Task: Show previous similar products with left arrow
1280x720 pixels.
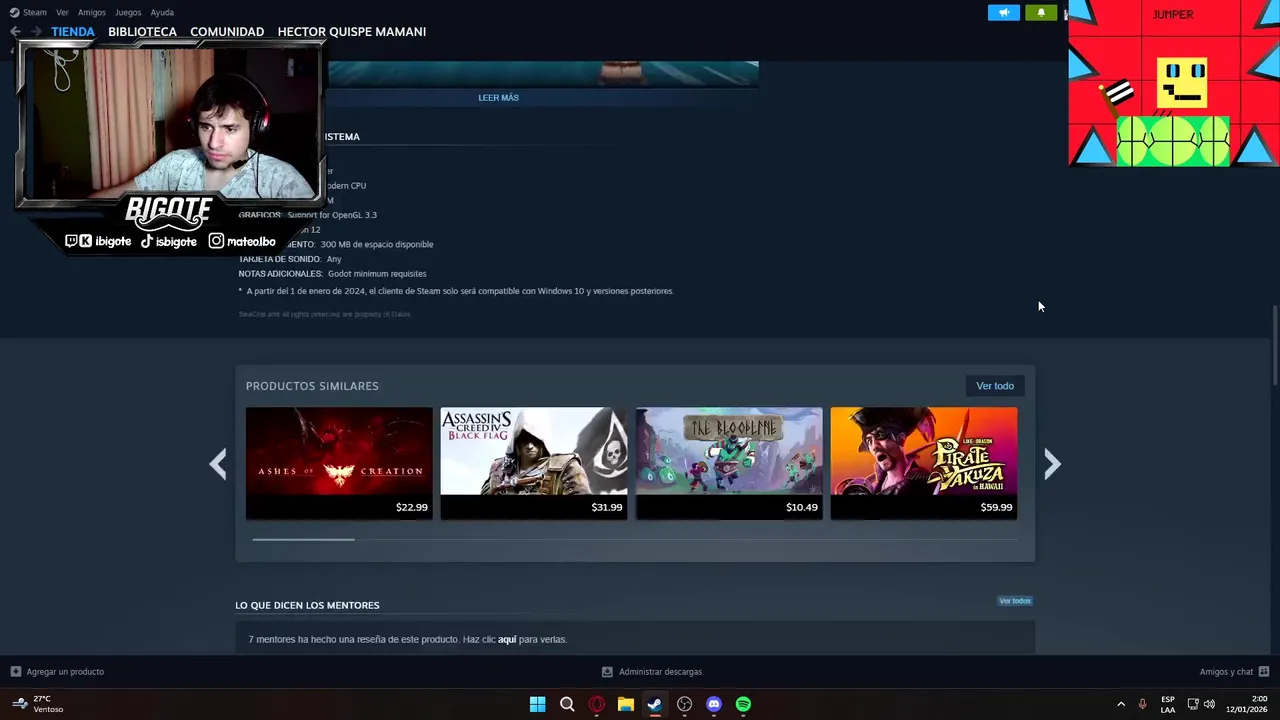Action: tap(218, 464)
